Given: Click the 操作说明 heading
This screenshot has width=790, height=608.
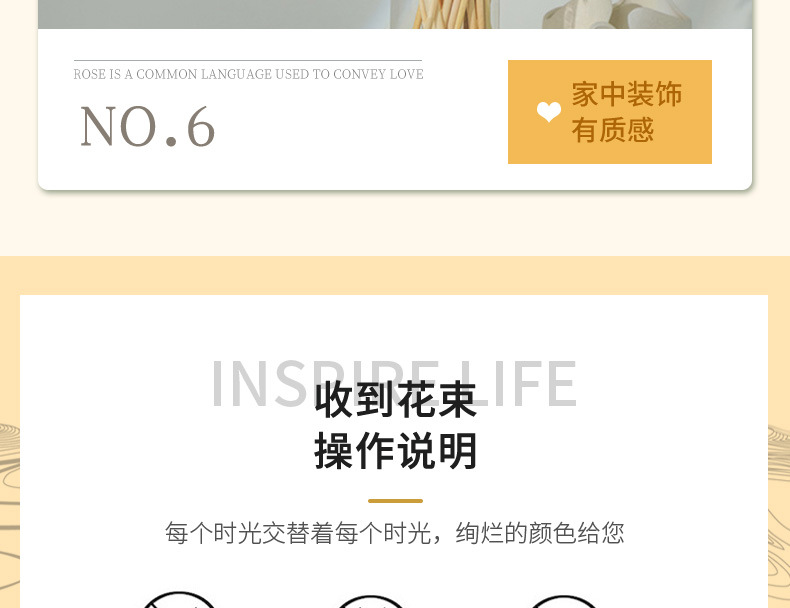Looking at the screenshot, I should 396,451.
